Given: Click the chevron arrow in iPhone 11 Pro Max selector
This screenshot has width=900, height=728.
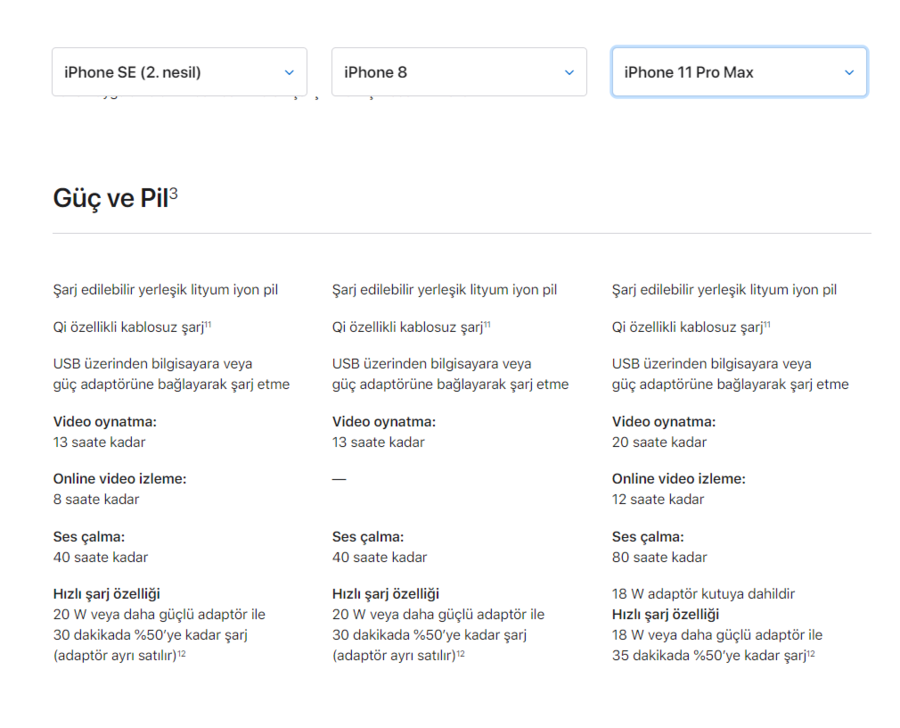Looking at the screenshot, I should [x=849, y=73].
